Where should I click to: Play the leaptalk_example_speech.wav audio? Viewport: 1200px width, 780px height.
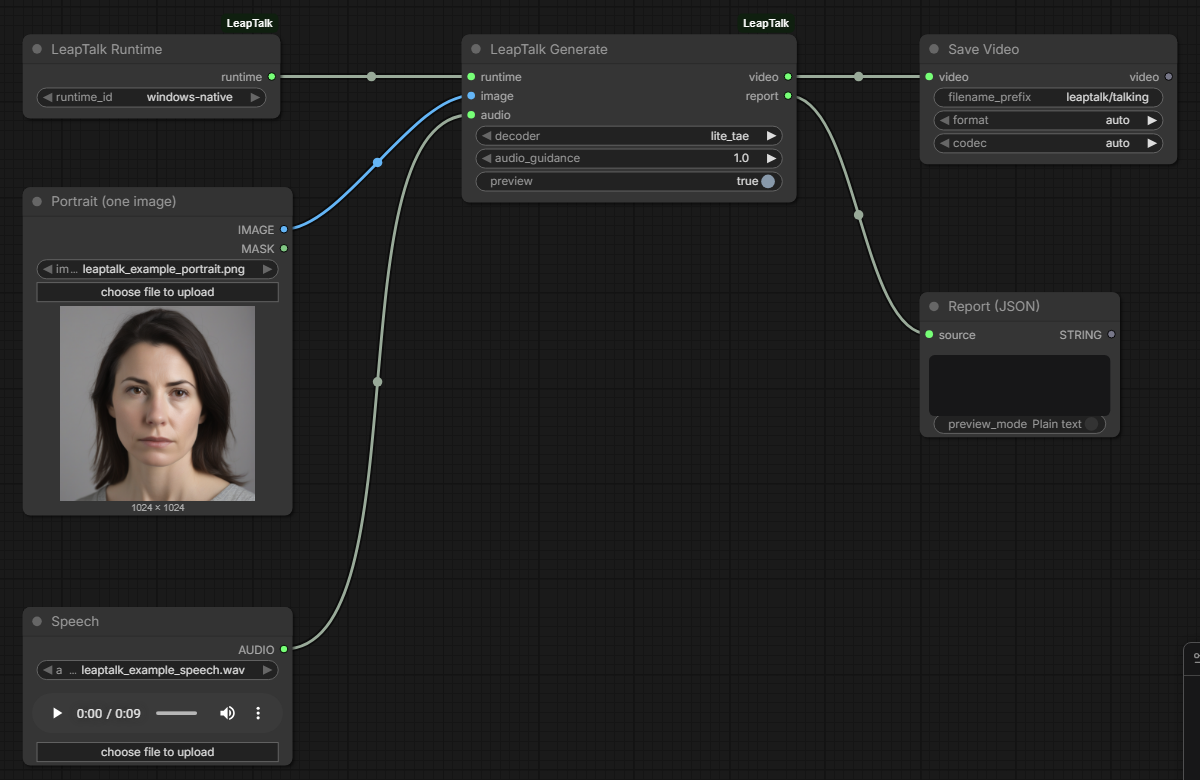coord(57,713)
